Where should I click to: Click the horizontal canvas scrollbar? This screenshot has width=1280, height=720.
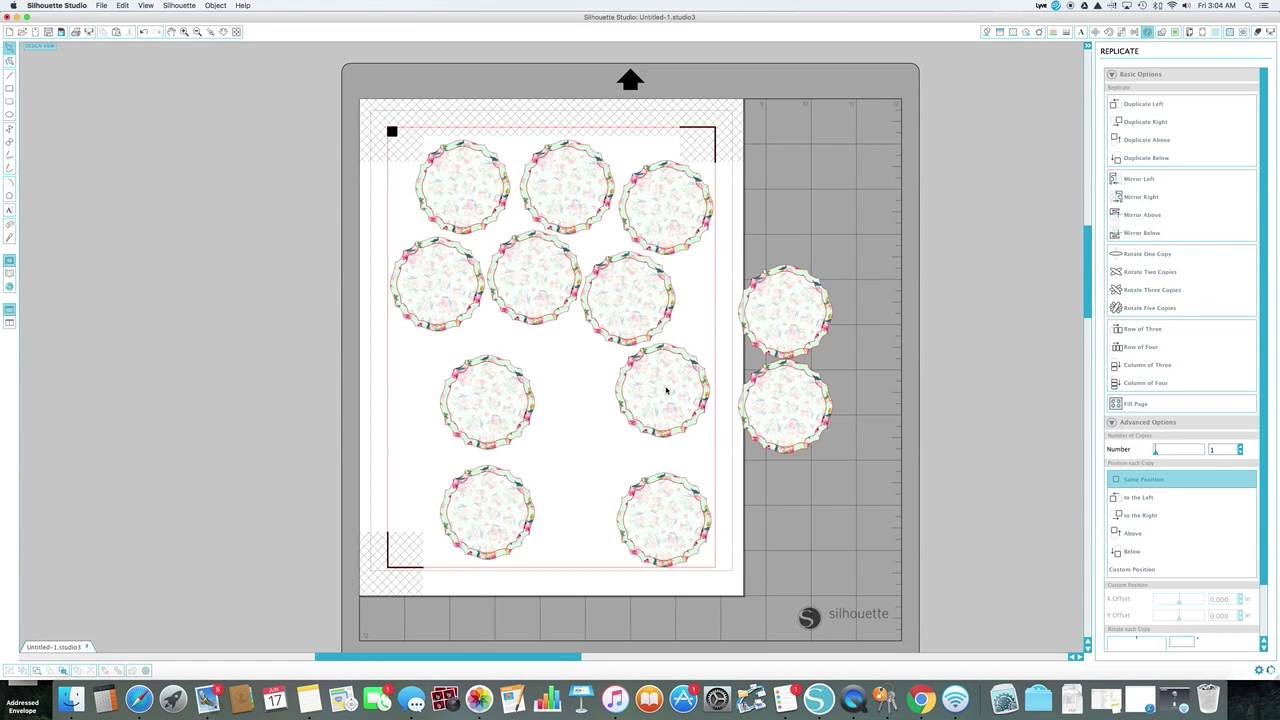click(x=448, y=657)
